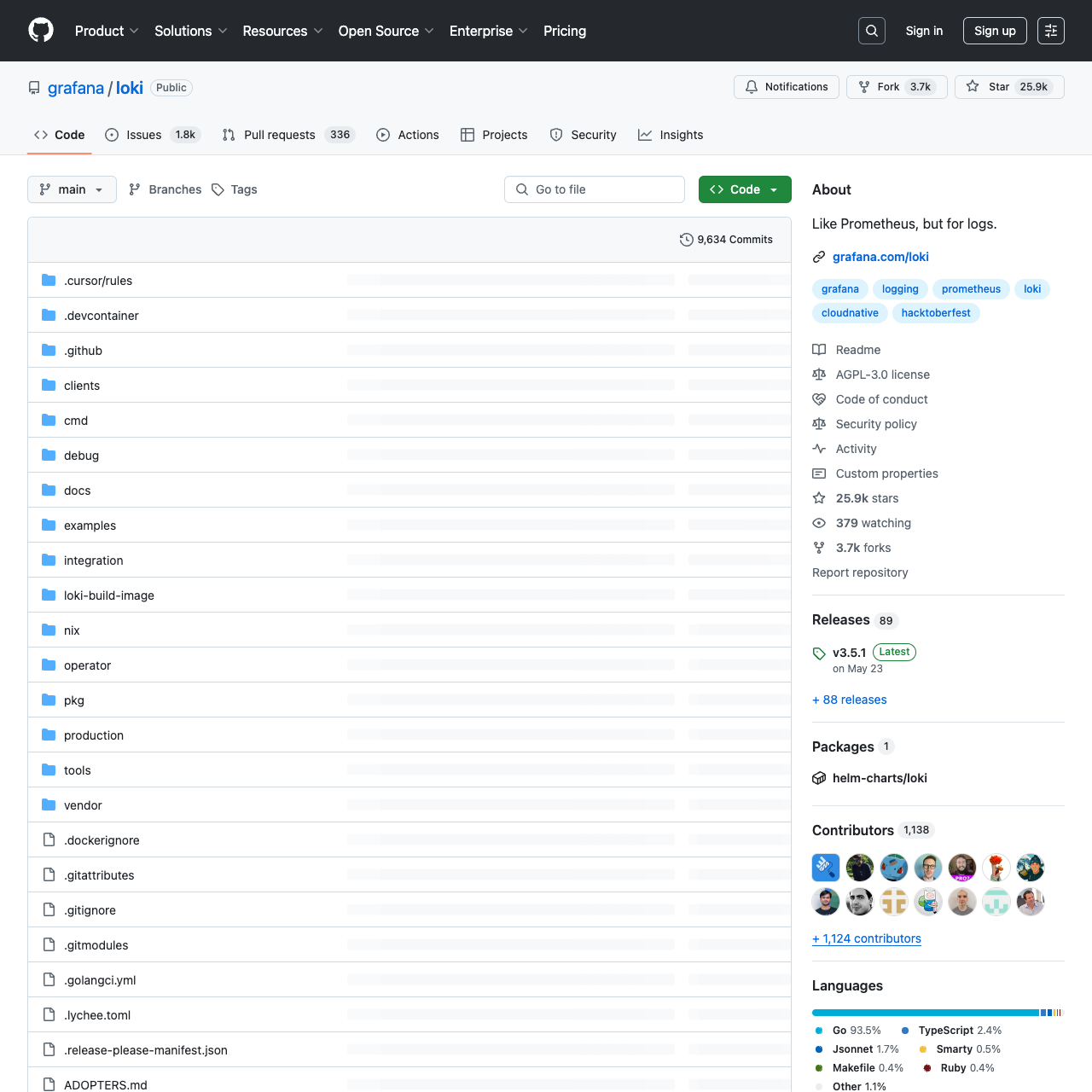Expand the Resources menu
This screenshot has height=1092, width=1092.
click(x=282, y=31)
